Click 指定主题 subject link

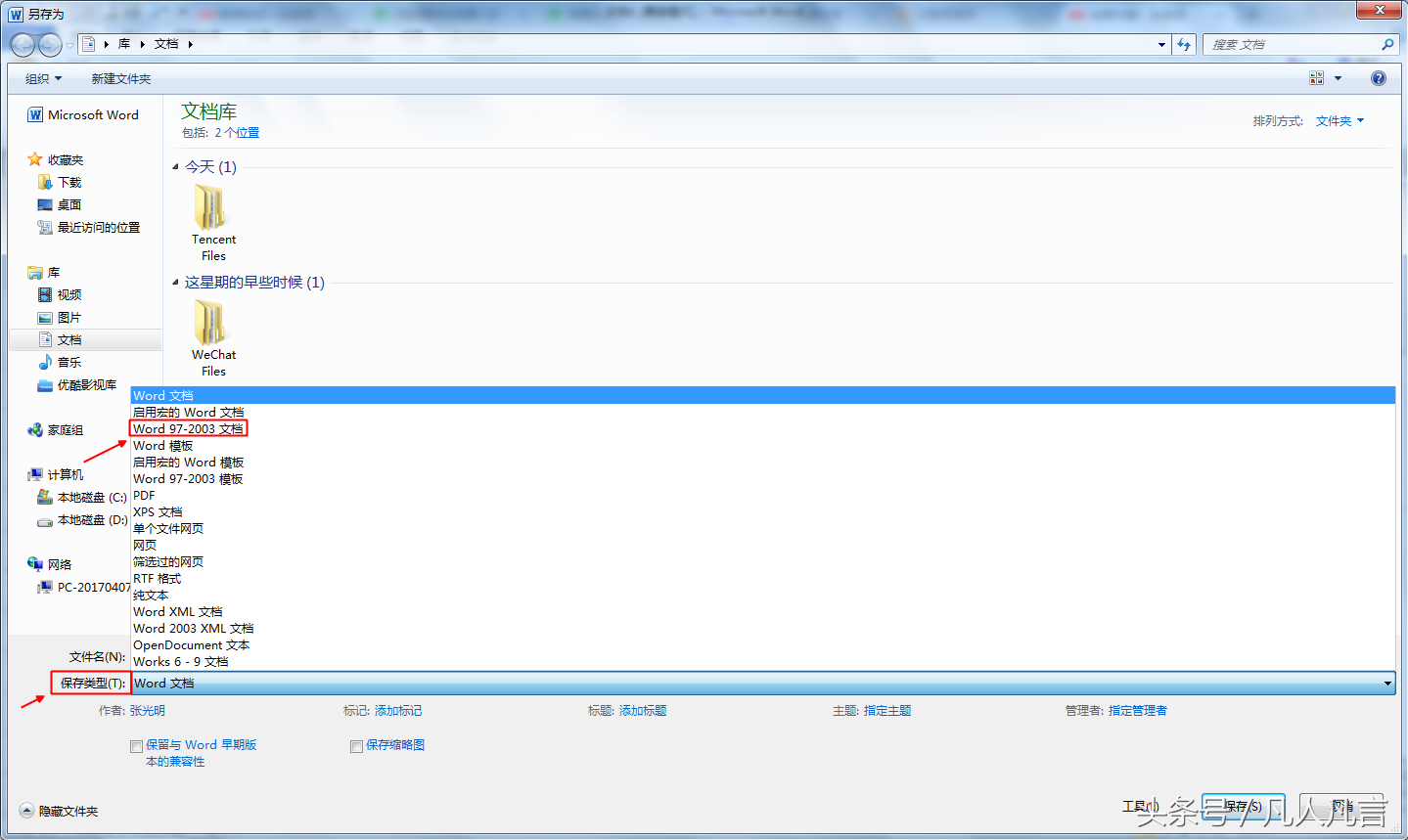(887, 711)
